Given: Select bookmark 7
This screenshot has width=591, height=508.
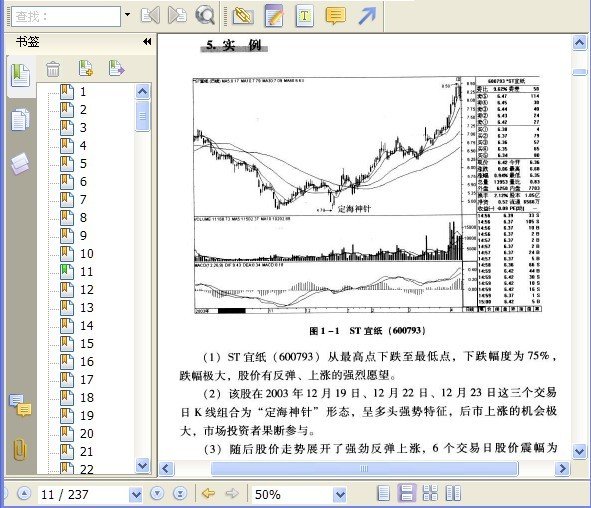Looking at the screenshot, I should pyautogui.click(x=74, y=200).
